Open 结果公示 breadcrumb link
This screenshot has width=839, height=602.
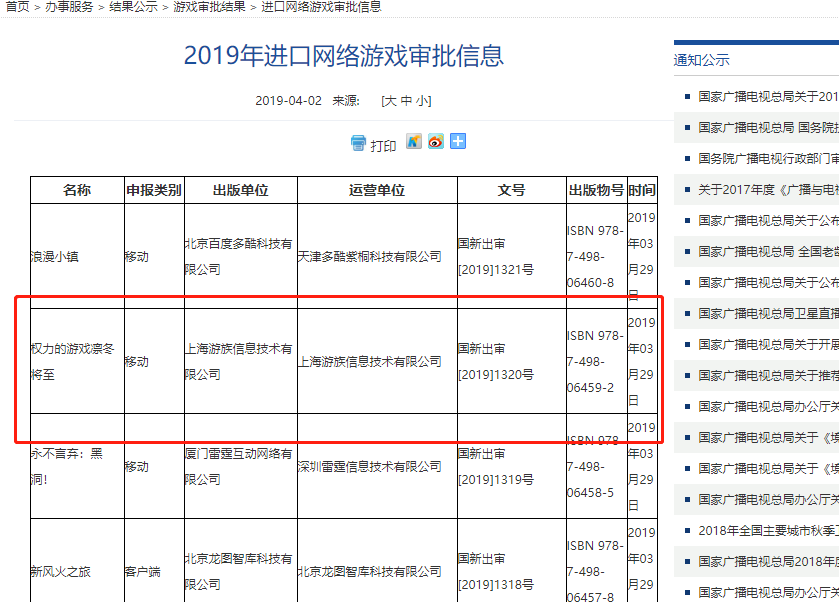click(133, 7)
